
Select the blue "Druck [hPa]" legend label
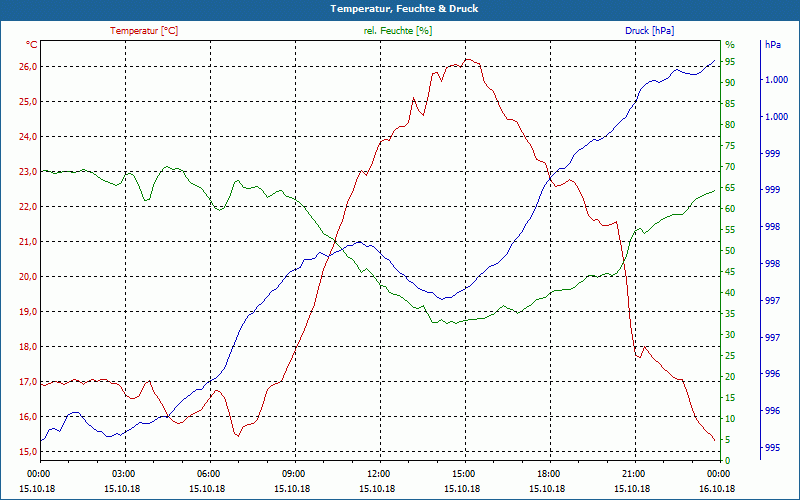click(x=649, y=31)
